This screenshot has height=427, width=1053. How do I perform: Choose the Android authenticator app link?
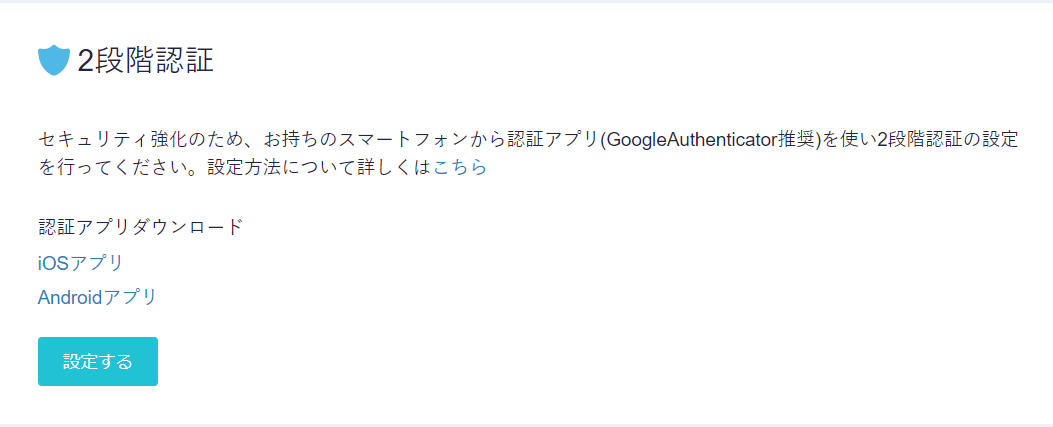tap(97, 297)
